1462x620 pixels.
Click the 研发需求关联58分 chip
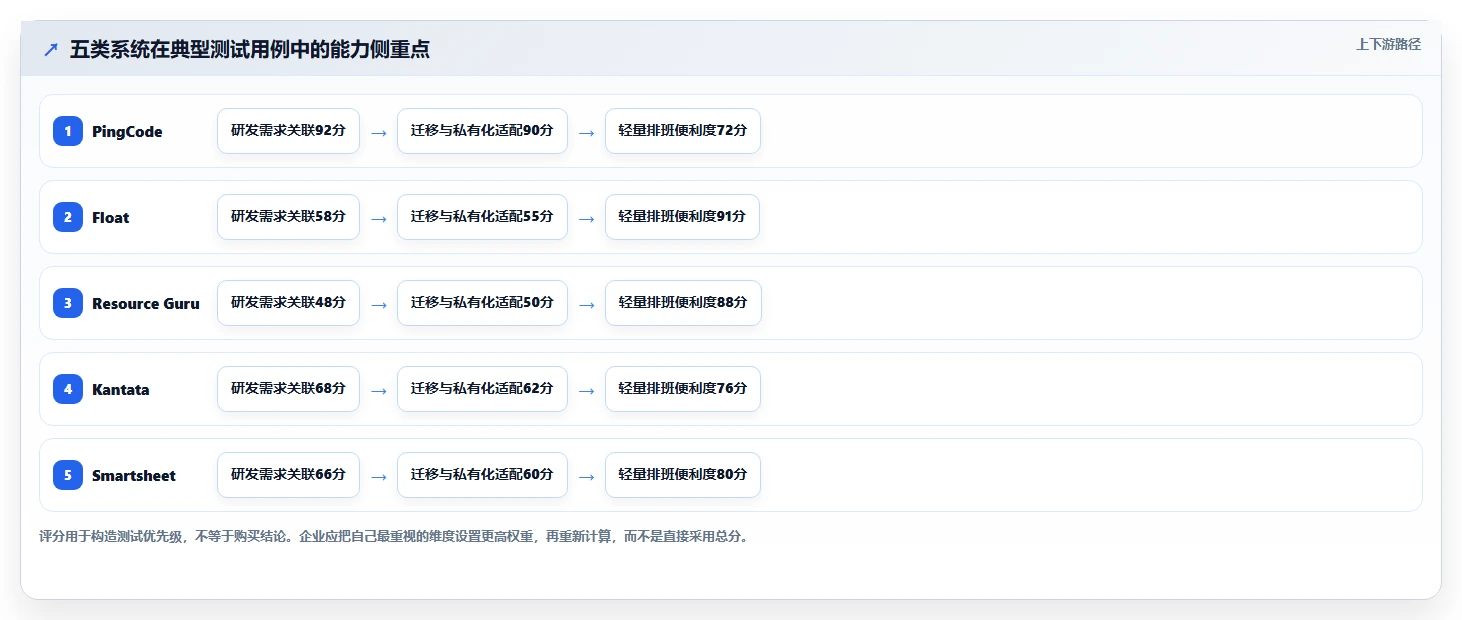288,217
